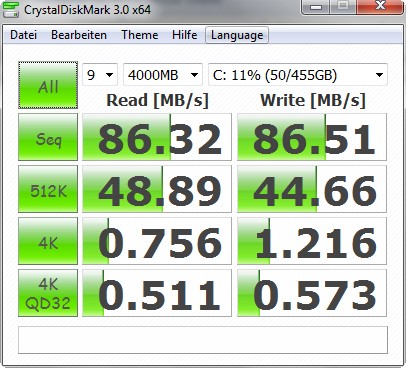406x368 pixels.
Task: Start the 4K QD32 test
Action: [48, 293]
